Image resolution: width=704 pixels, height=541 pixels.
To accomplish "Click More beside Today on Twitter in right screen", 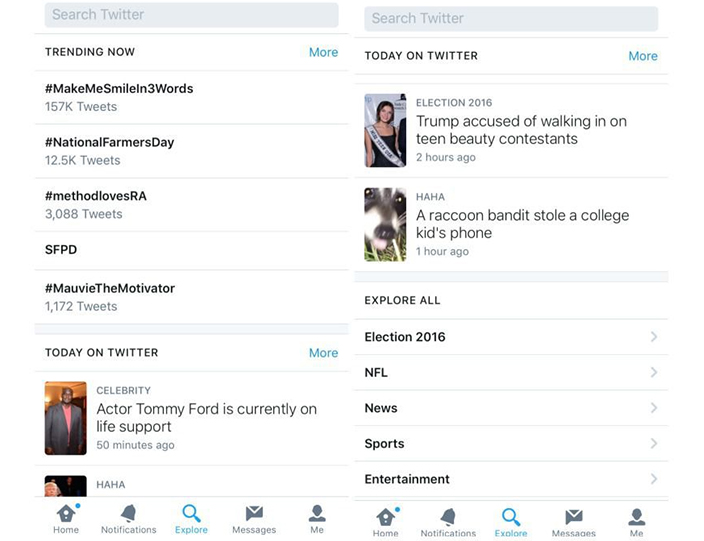I will [643, 56].
